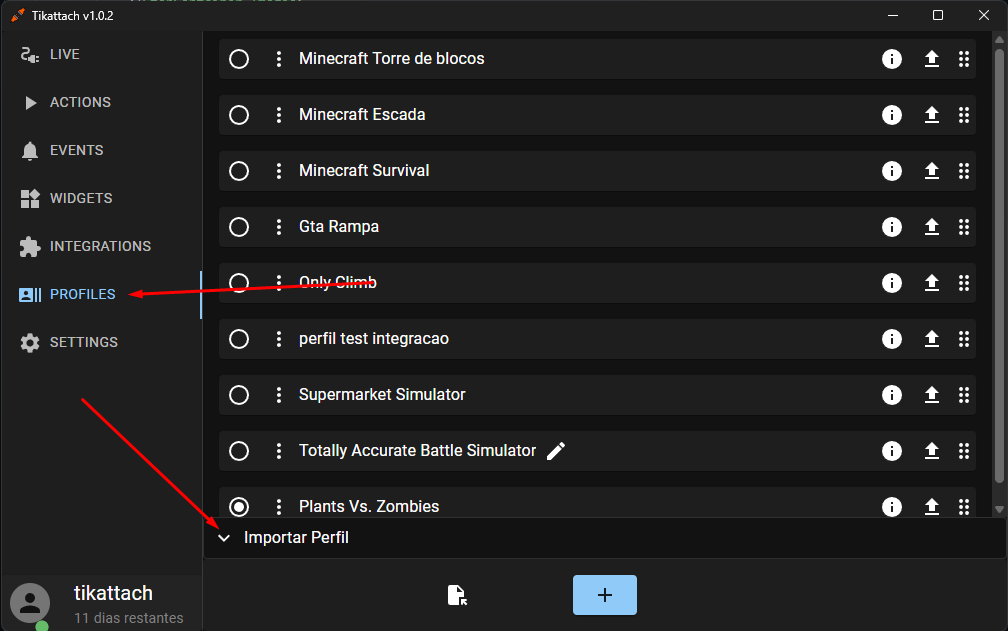Viewport: 1008px width, 631px height.
Task: Open the kebab menu for Gta Rampa
Action: 278,227
